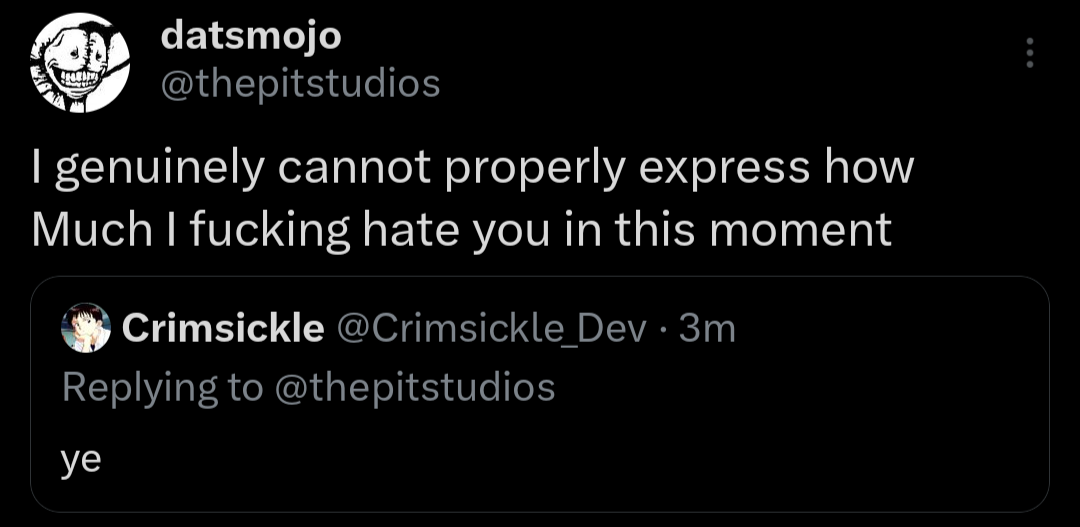
Task: Click Crimsickle's small profile avatar
Action: [x=86, y=328]
